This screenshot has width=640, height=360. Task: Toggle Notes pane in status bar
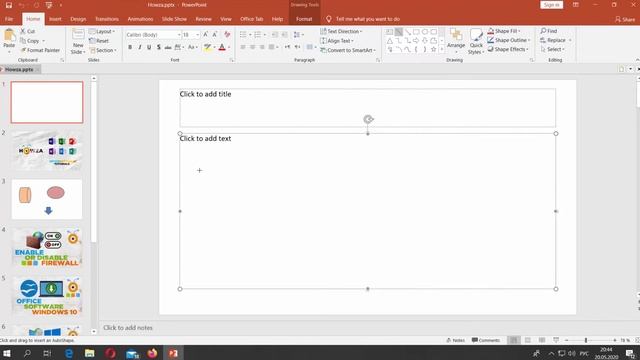pos(456,340)
